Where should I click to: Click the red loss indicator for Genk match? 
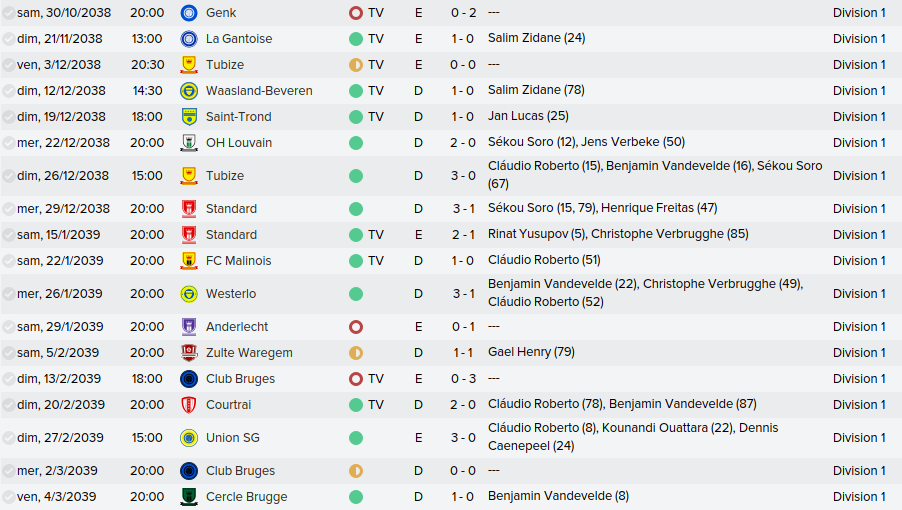pos(355,13)
